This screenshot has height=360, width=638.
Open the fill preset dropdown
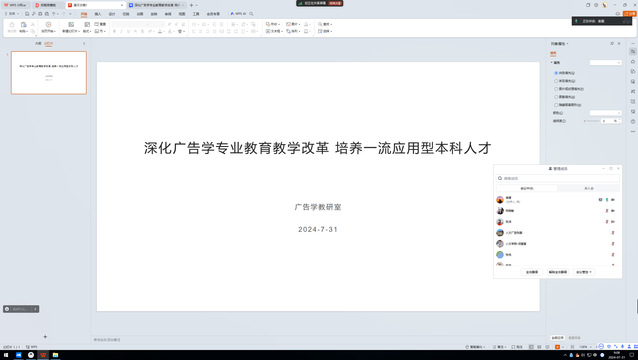click(x=605, y=63)
